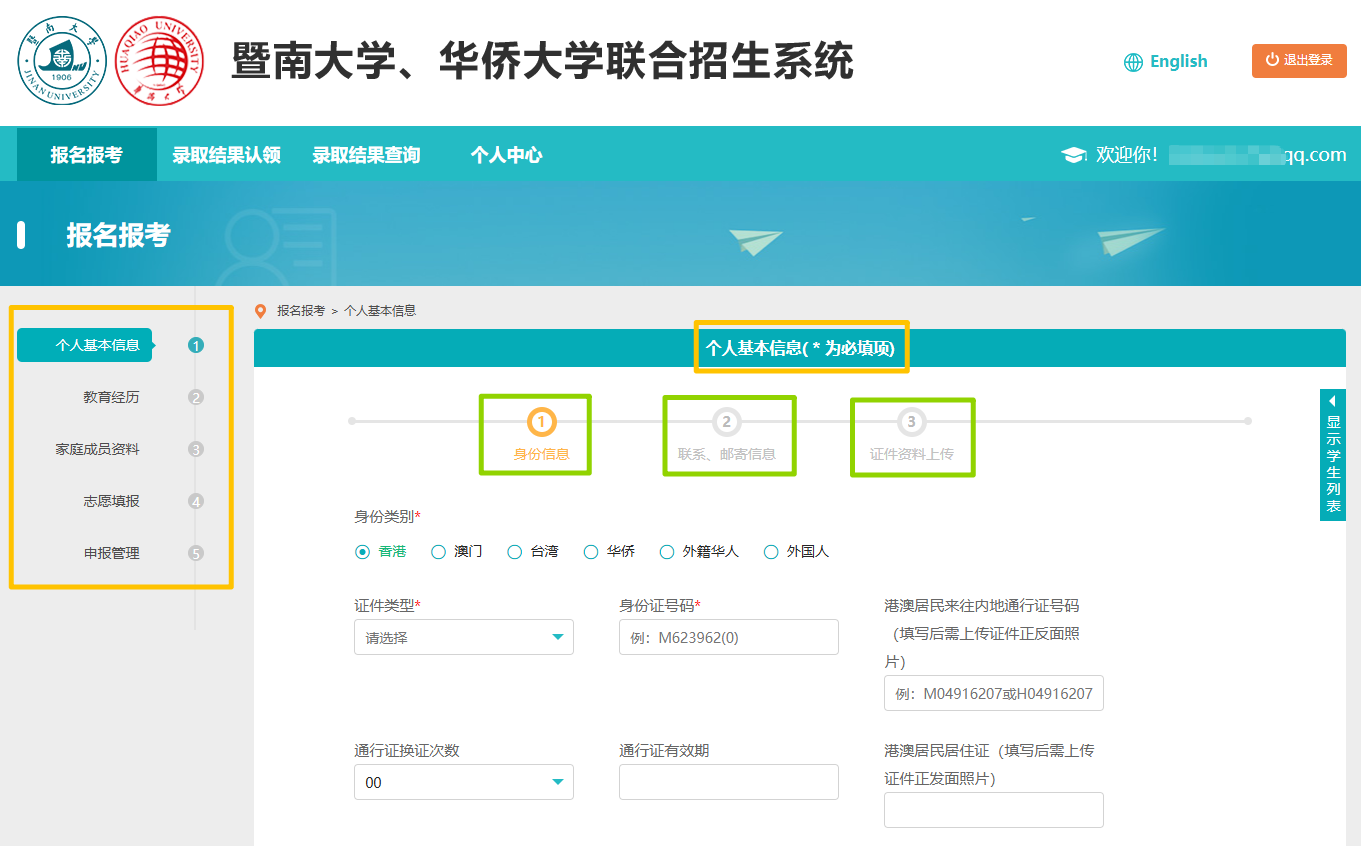The height and width of the screenshot is (846, 1361).
Task: Open the 证件类型 dropdown
Action: [463, 637]
